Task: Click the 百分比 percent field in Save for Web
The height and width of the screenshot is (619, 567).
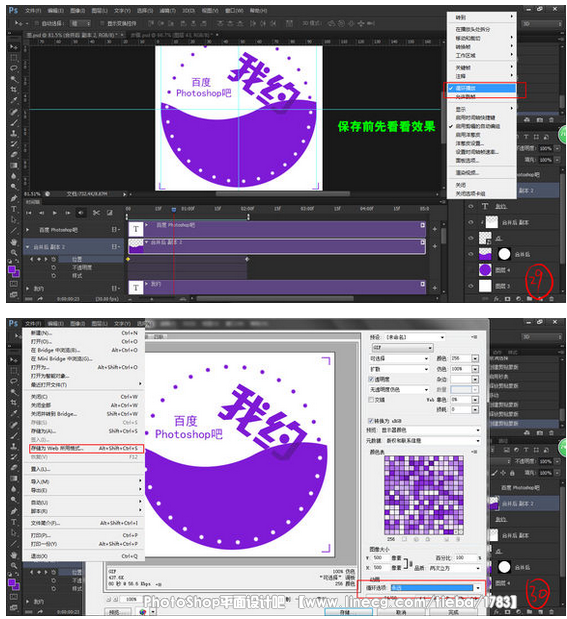Action: (465, 558)
